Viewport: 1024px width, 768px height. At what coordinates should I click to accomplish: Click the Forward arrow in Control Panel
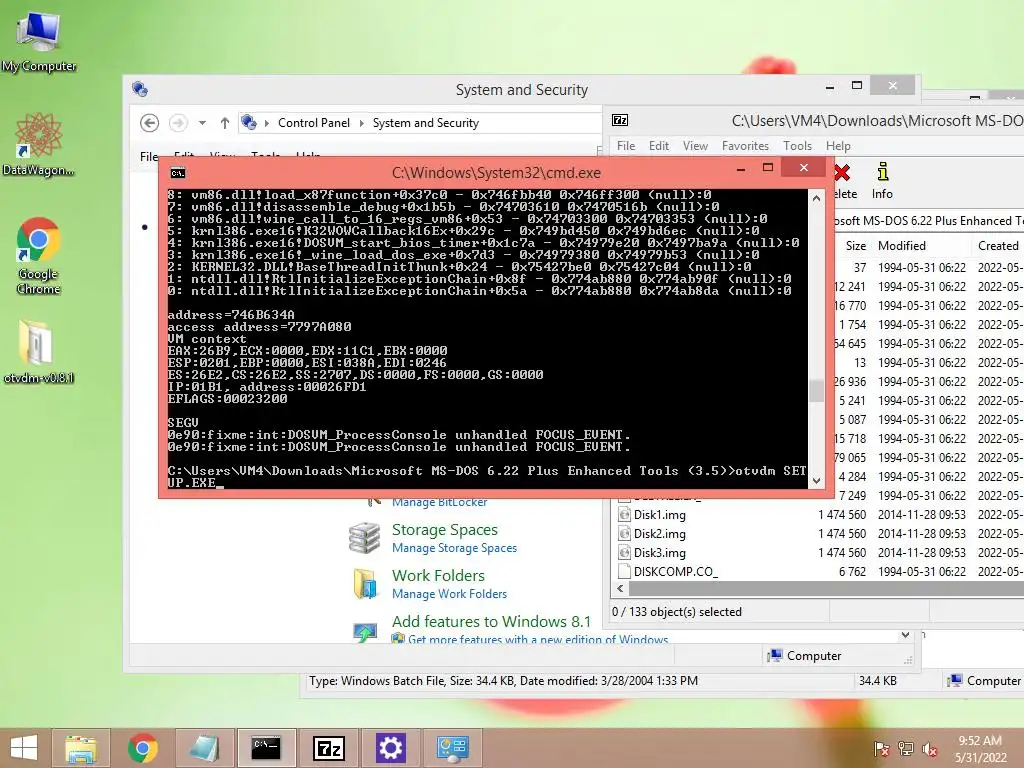click(x=178, y=123)
